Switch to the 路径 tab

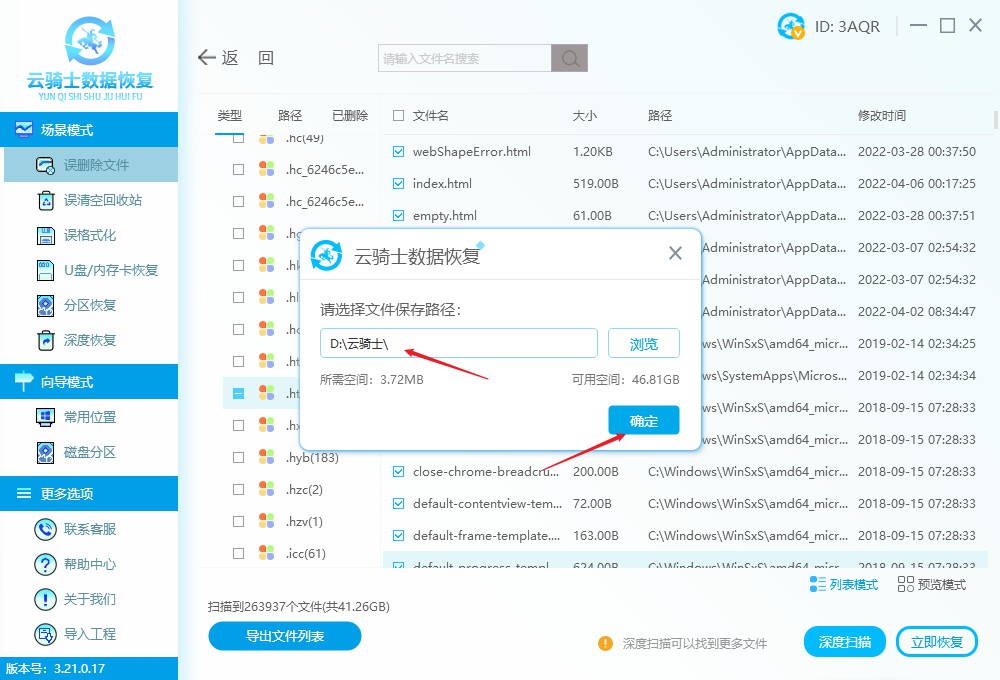pyautogui.click(x=290, y=115)
